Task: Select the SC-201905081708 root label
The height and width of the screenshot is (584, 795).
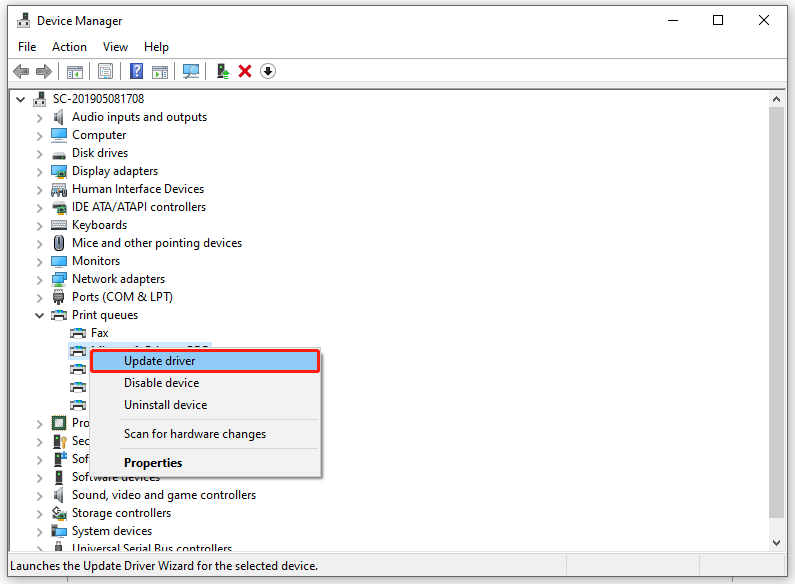Action: (98, 99)
